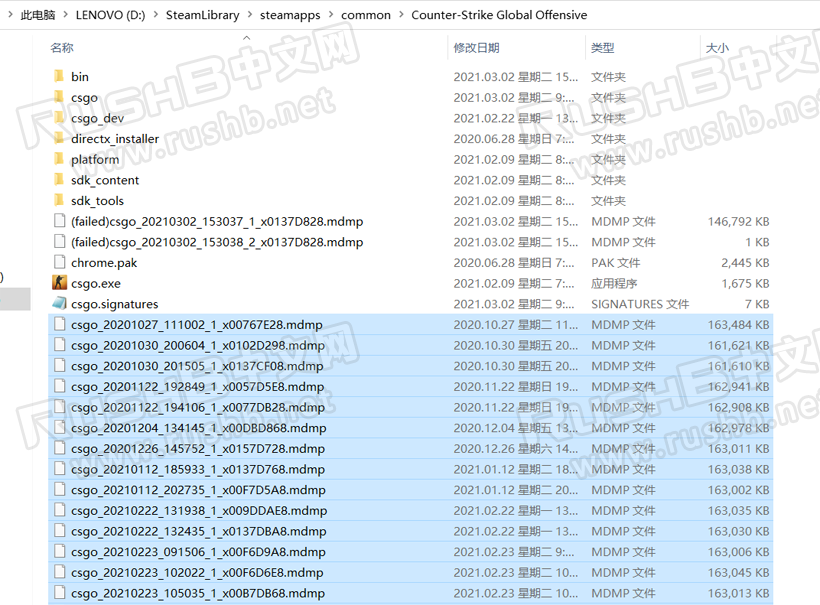The height and width of the screenshot is (605, 820).
Task: Sort files by 修改日期 column header
Action: (x=475, y=48)
